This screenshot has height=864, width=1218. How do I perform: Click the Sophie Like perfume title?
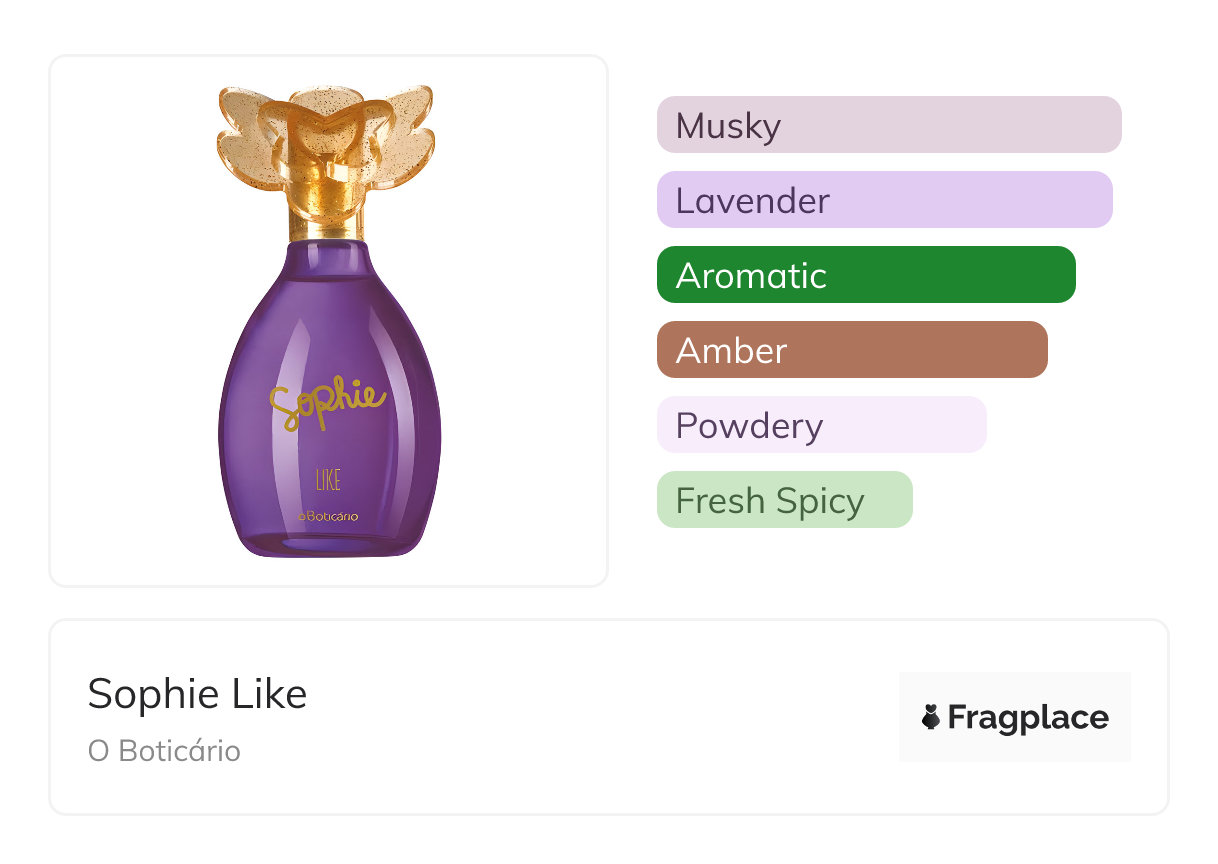point(197,693)
